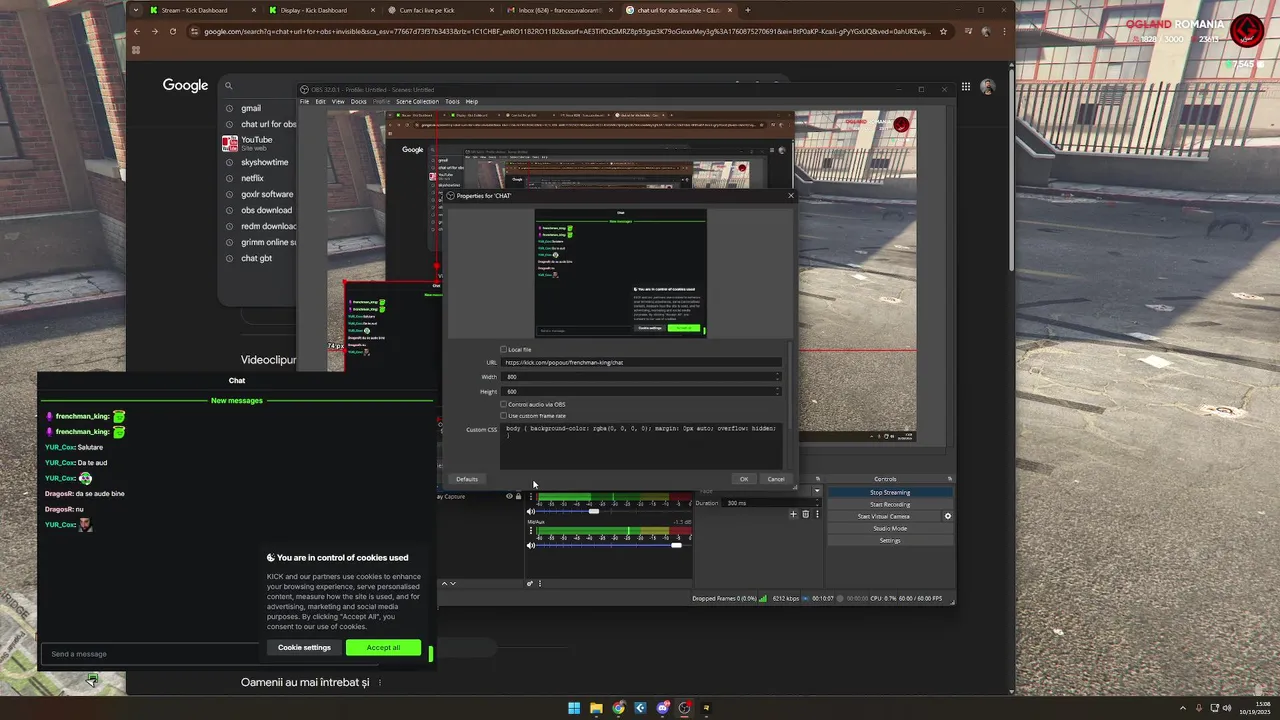The height and width of the screenshot is (720, 1280).
Task: Move the source up with the arrow icon
Action: pos(445,583)
